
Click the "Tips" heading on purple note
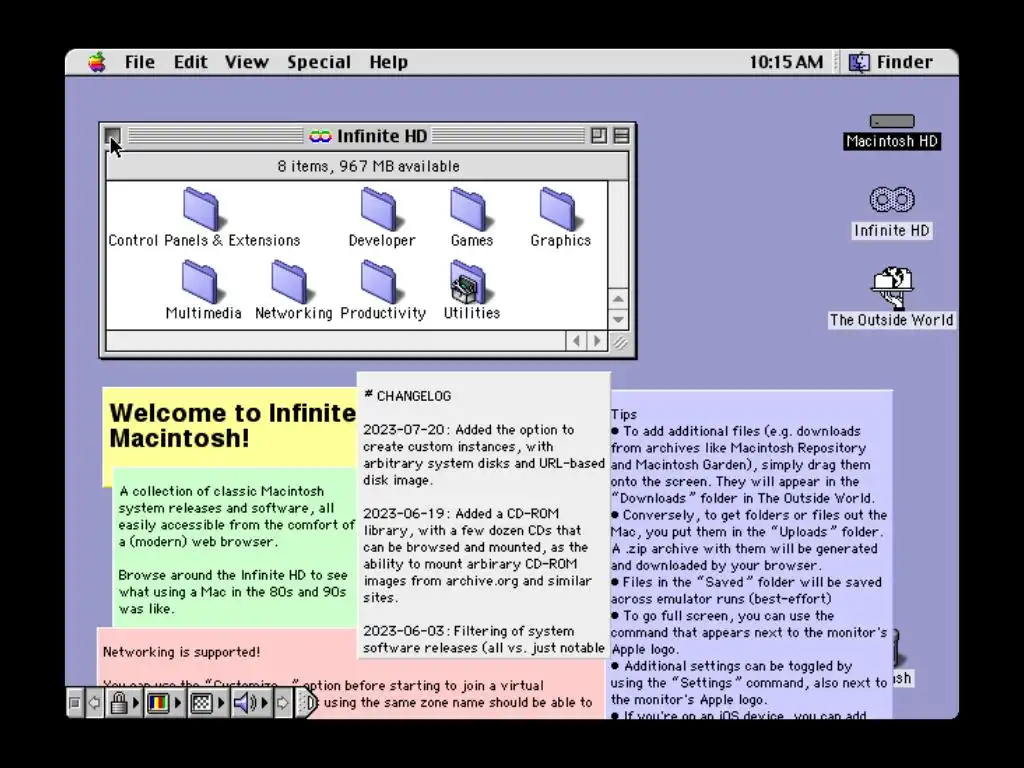tap(624, 414)
